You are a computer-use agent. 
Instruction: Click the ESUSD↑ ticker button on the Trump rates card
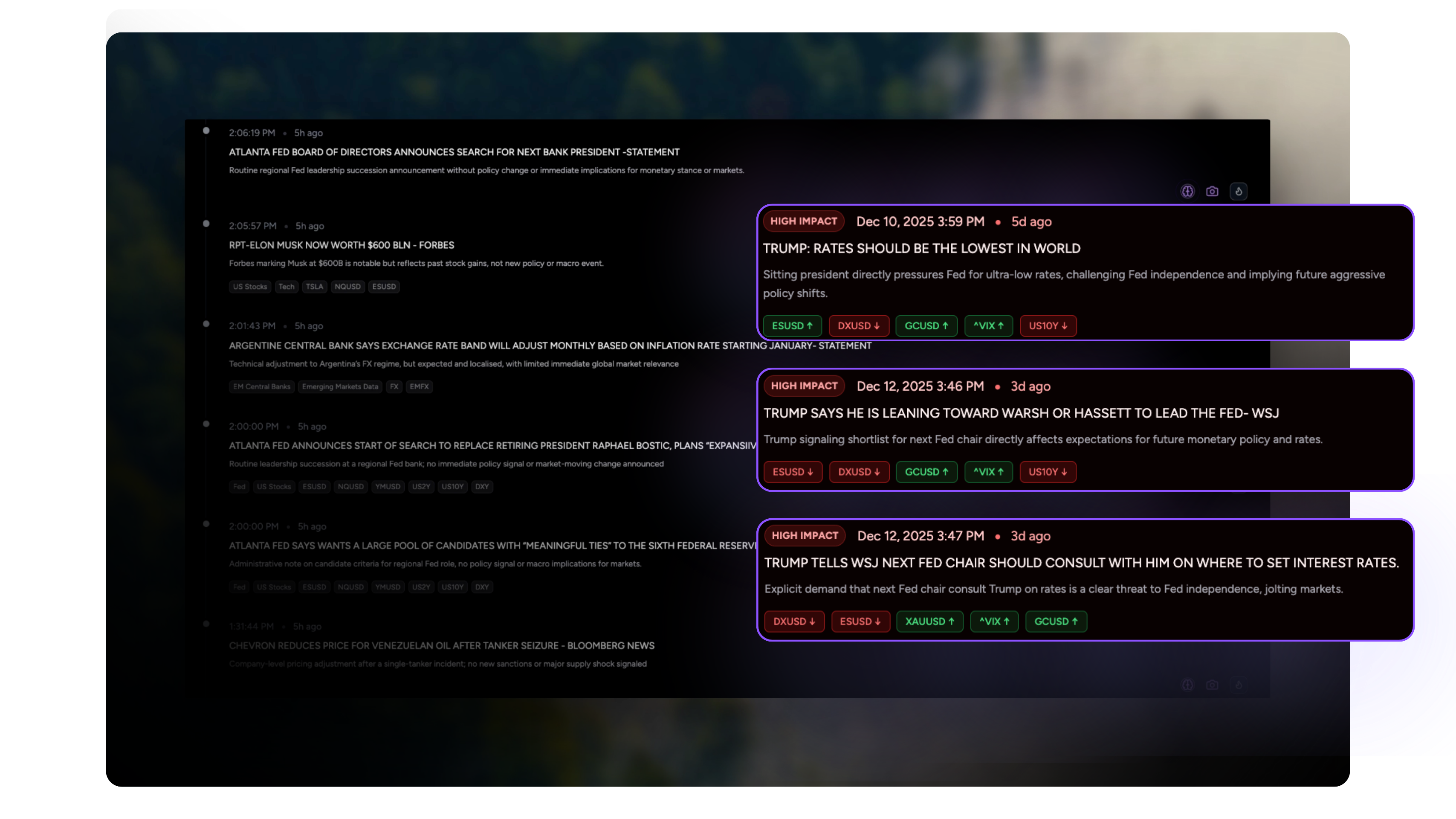(x=792, y=326)
